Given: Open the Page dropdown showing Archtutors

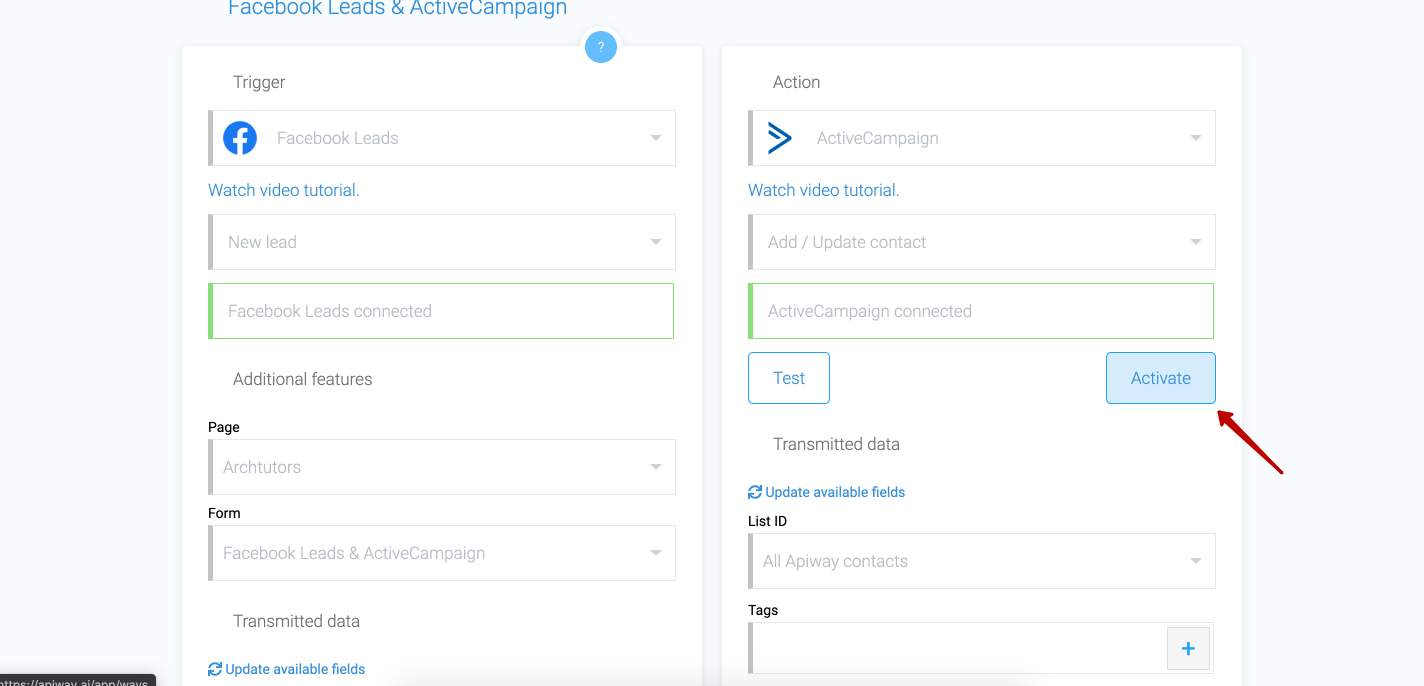Looking at the screenshot, I should click(x=442, y=467).
